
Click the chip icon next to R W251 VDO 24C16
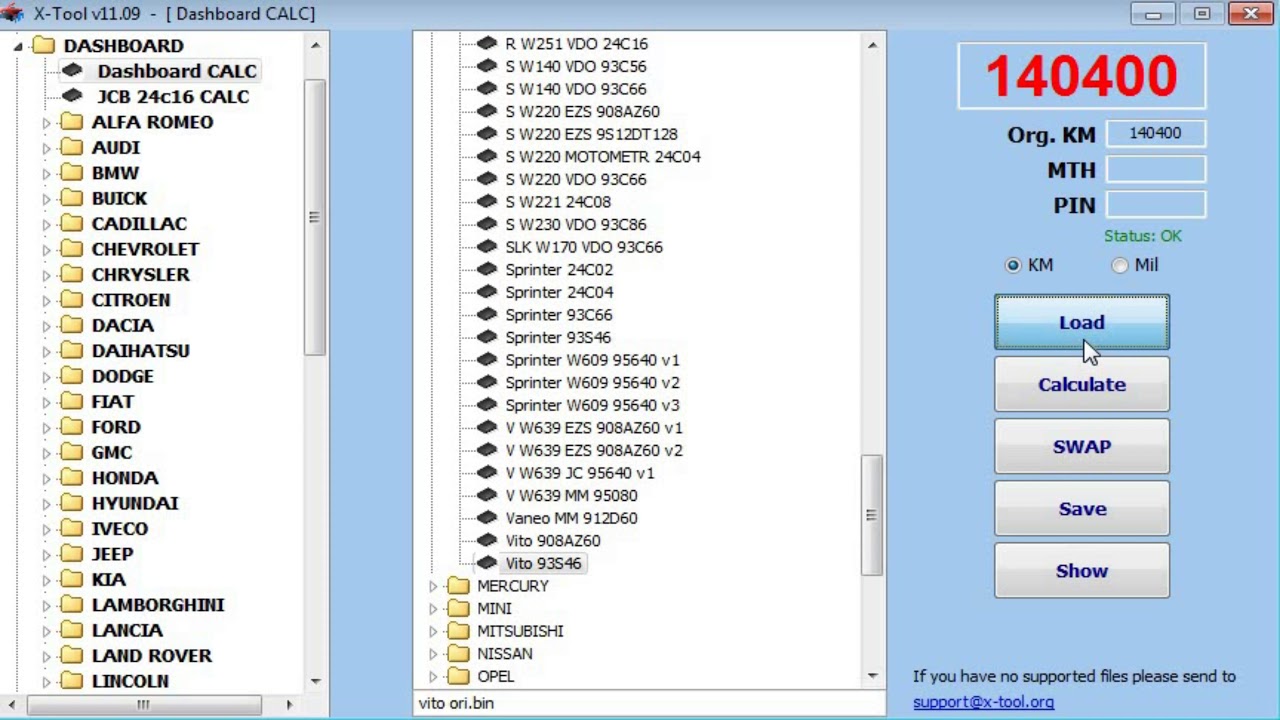tap(487, 44)
